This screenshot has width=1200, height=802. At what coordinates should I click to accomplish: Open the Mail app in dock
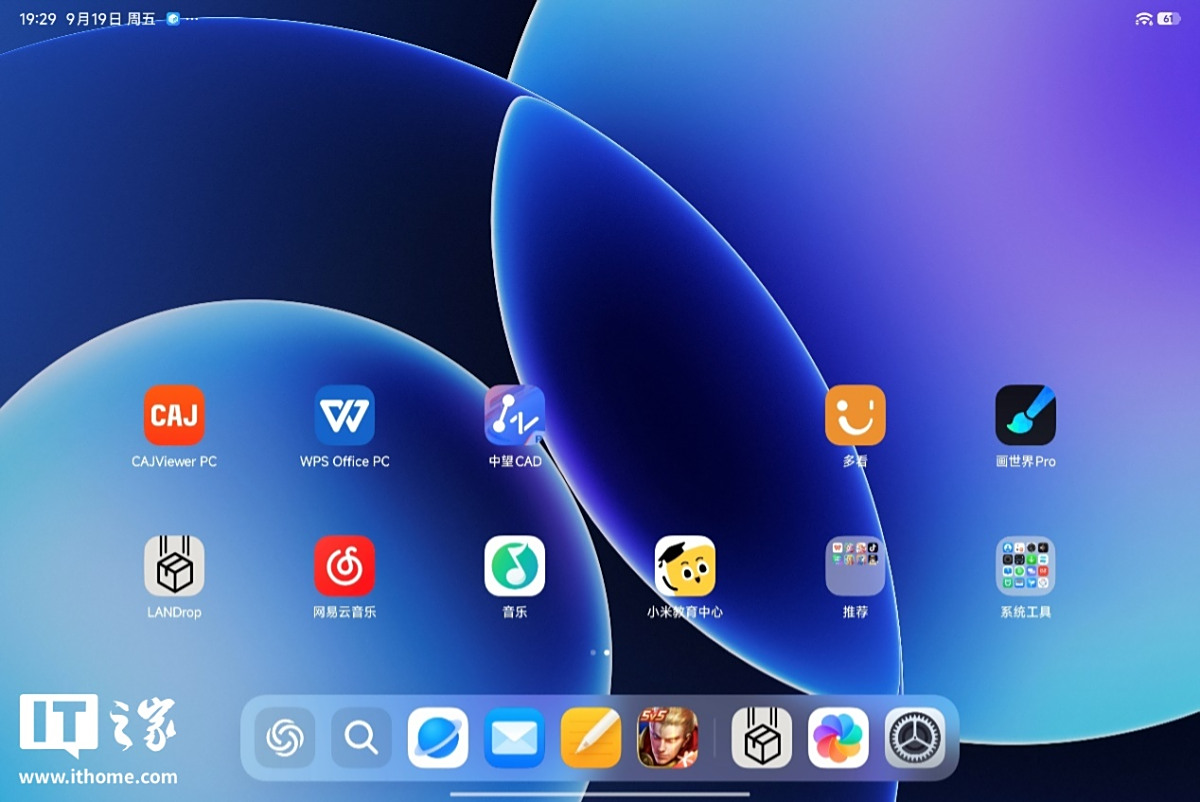point(514,738)
